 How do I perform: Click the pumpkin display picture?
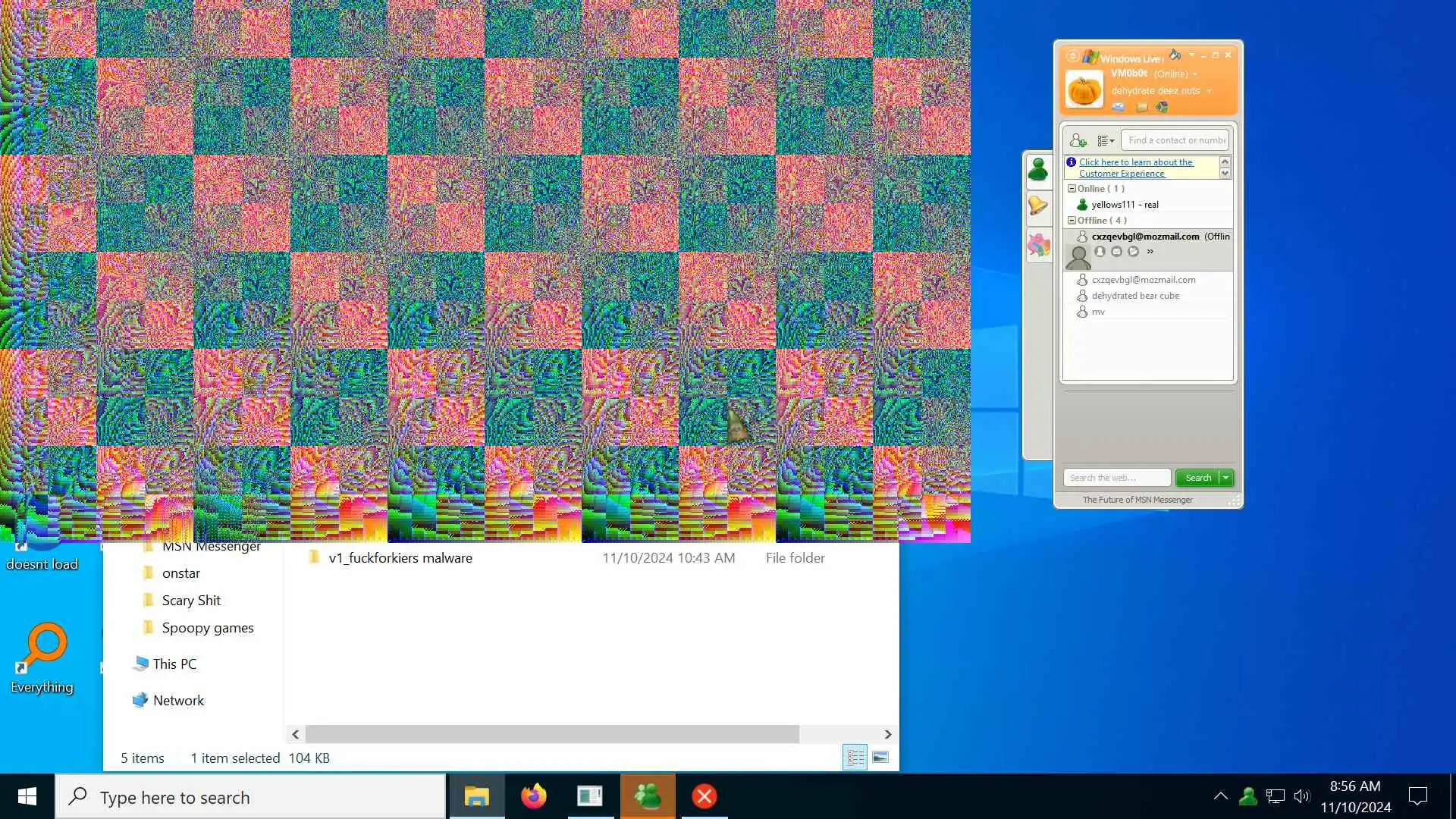pos(1084,89)
